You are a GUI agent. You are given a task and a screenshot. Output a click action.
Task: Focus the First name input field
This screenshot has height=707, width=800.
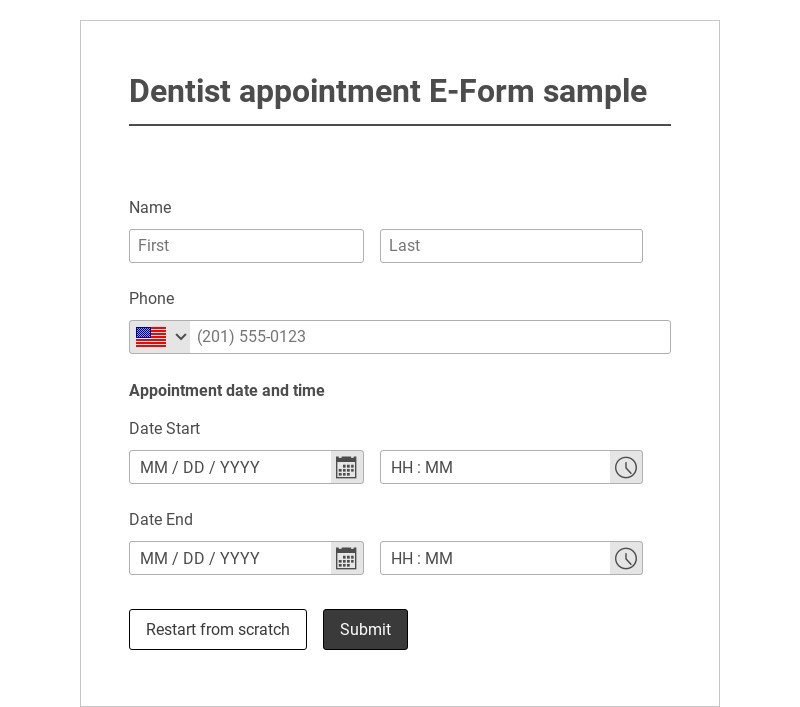246,246
